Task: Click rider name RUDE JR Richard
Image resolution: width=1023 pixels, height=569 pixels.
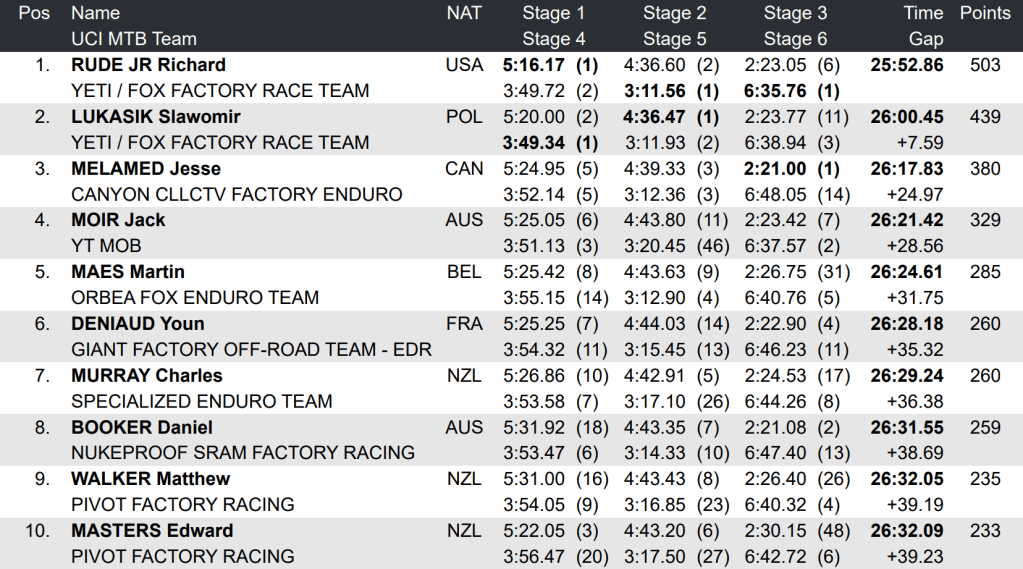Action: click(148, 65)
